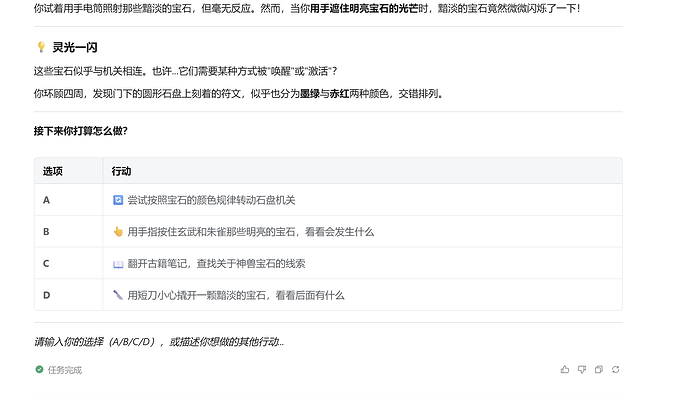Select option letter D in the table
The image size is (690, 397).
(x=46, y=295)
